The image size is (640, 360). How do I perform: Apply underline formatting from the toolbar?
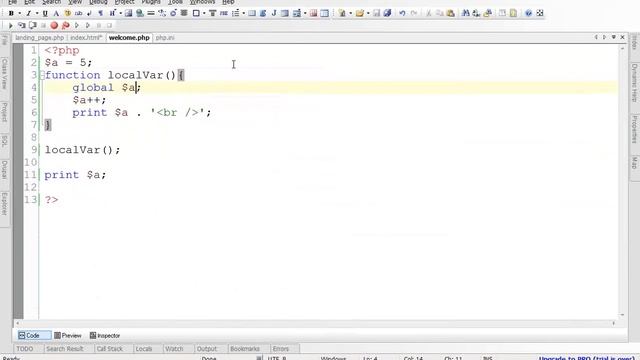[x=45, y=13]
